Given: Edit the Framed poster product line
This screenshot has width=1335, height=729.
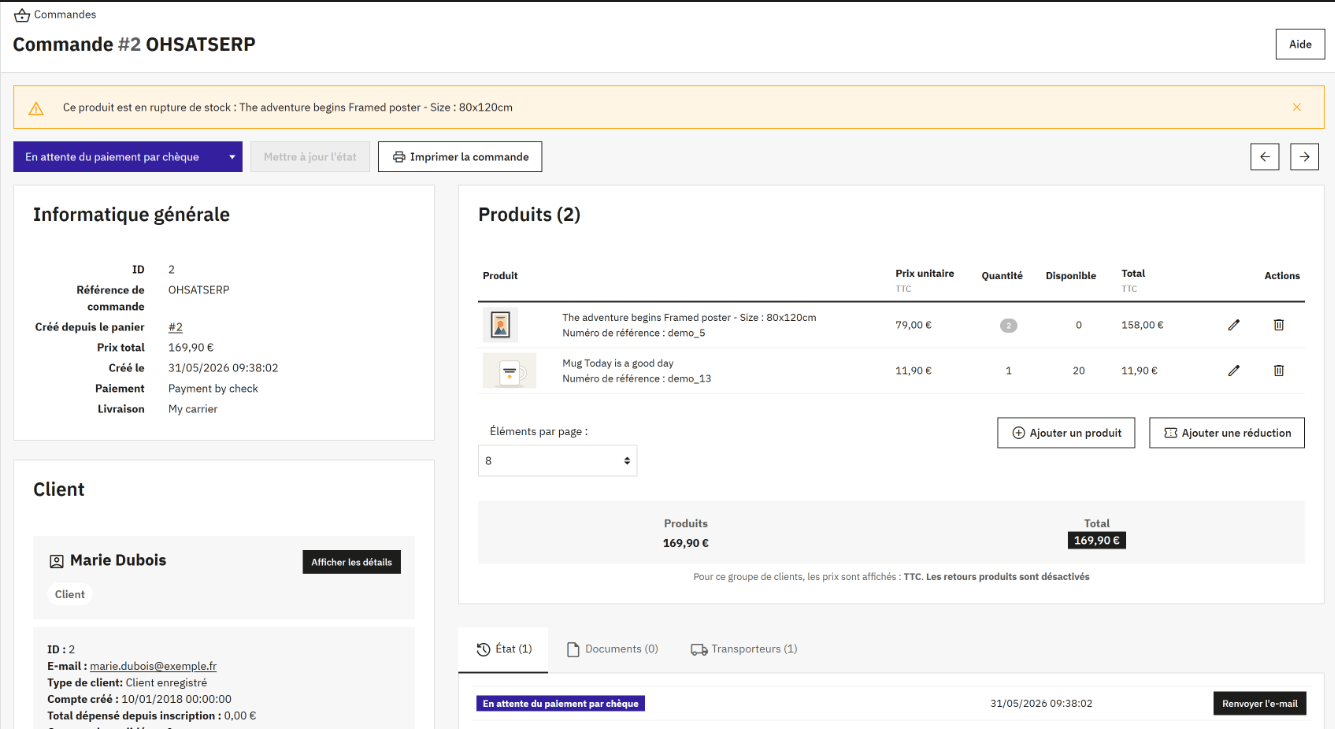Looking at the screenshot, I should 1234,325.
